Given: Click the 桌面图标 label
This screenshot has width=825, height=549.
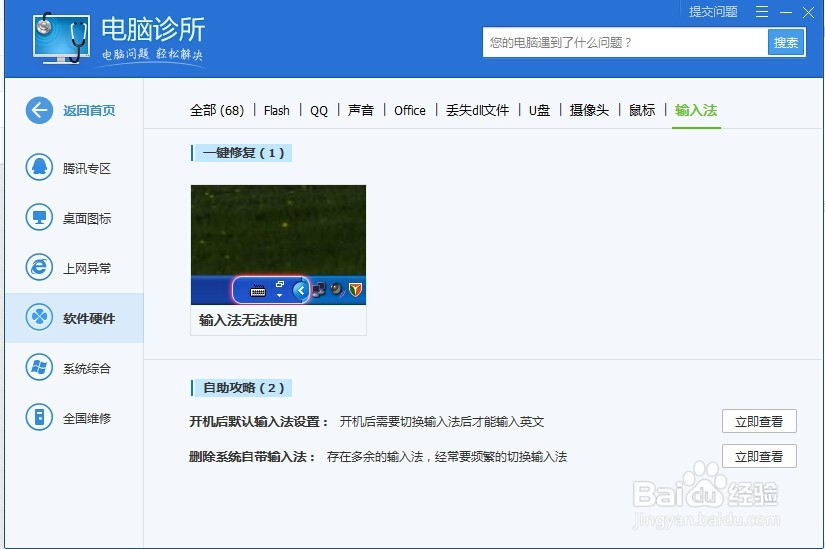Looking at the screenshot, I should 87,218.
